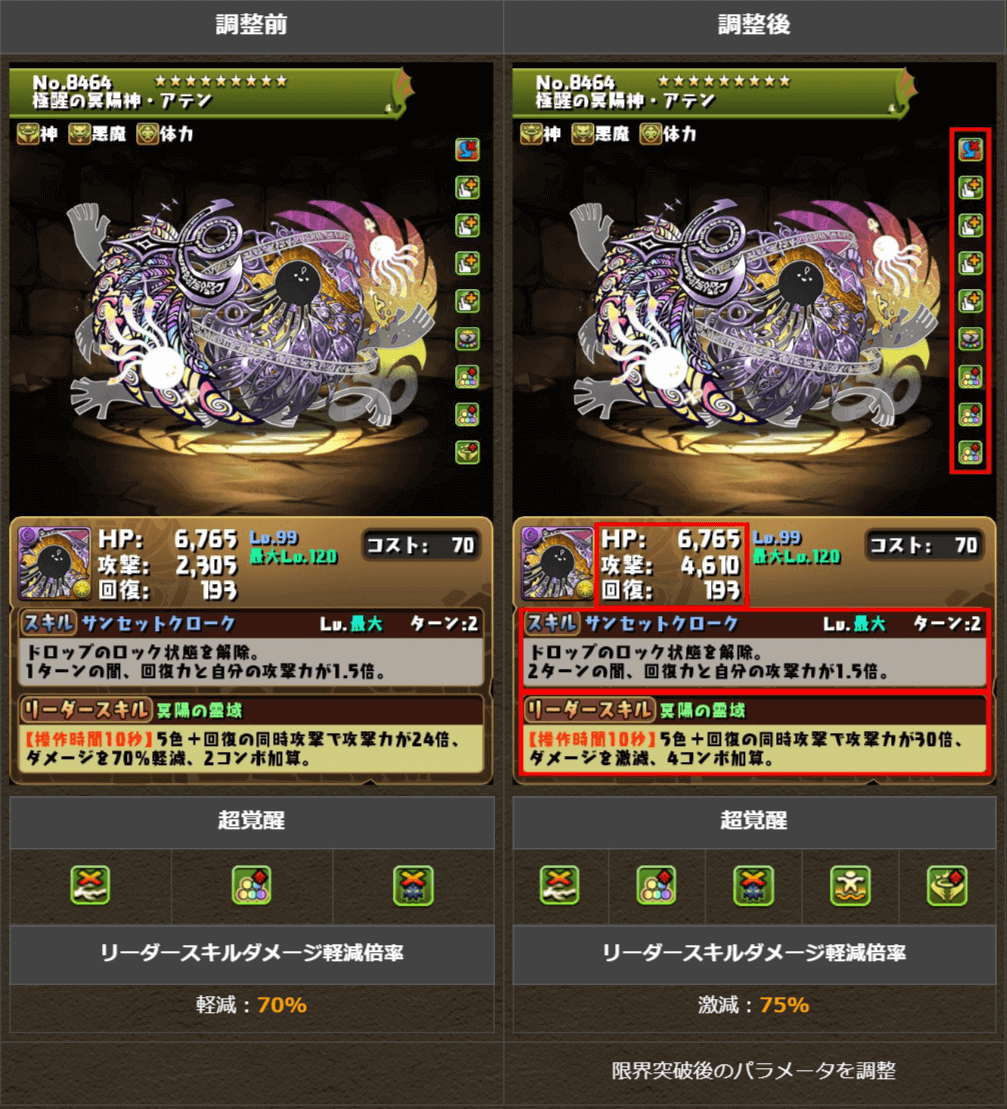Click the skill bind resist awakening in 調整後 panel
The height and width of the screenshot is (1109, 1007).
tap(970, 149)
